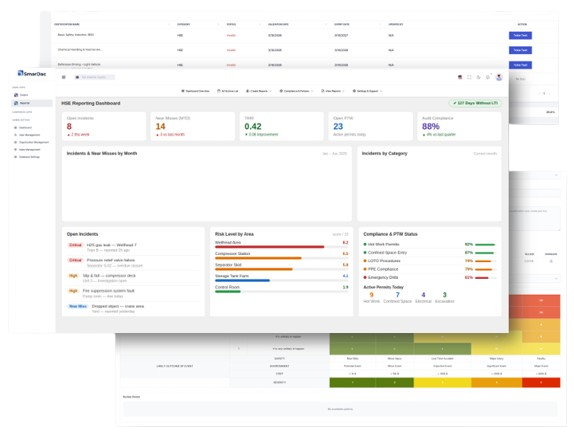Screen dimensions: 574x435
Task: Click Take Test for Defensive Driving in back window
Action: pyautogui.click(x=520, y=65)
